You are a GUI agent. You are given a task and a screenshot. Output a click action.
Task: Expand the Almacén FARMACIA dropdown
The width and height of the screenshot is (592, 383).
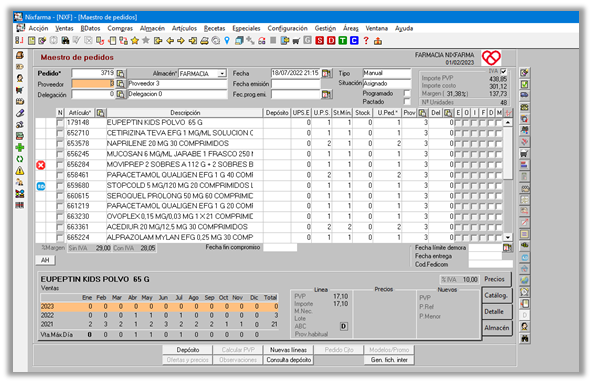tap(222, 74)
